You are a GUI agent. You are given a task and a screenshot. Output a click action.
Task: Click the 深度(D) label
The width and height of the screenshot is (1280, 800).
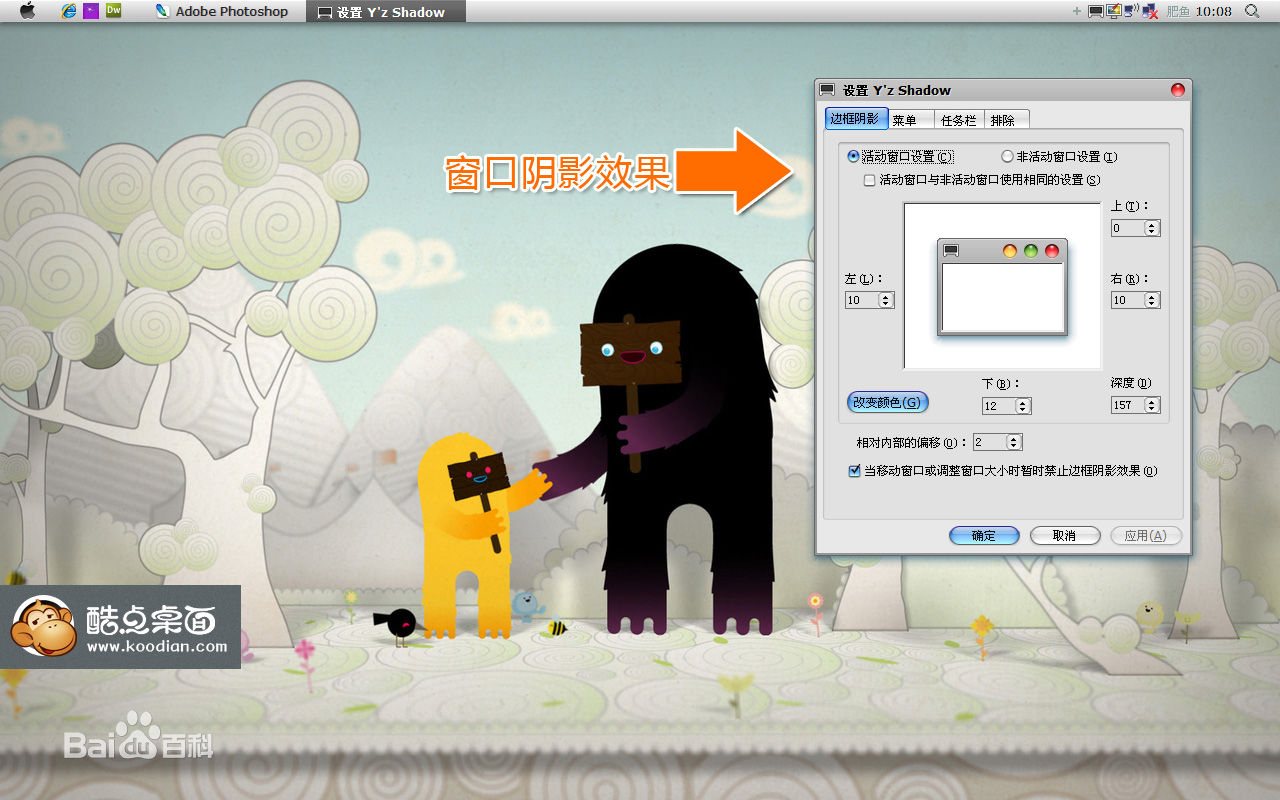pos(1131,383)
